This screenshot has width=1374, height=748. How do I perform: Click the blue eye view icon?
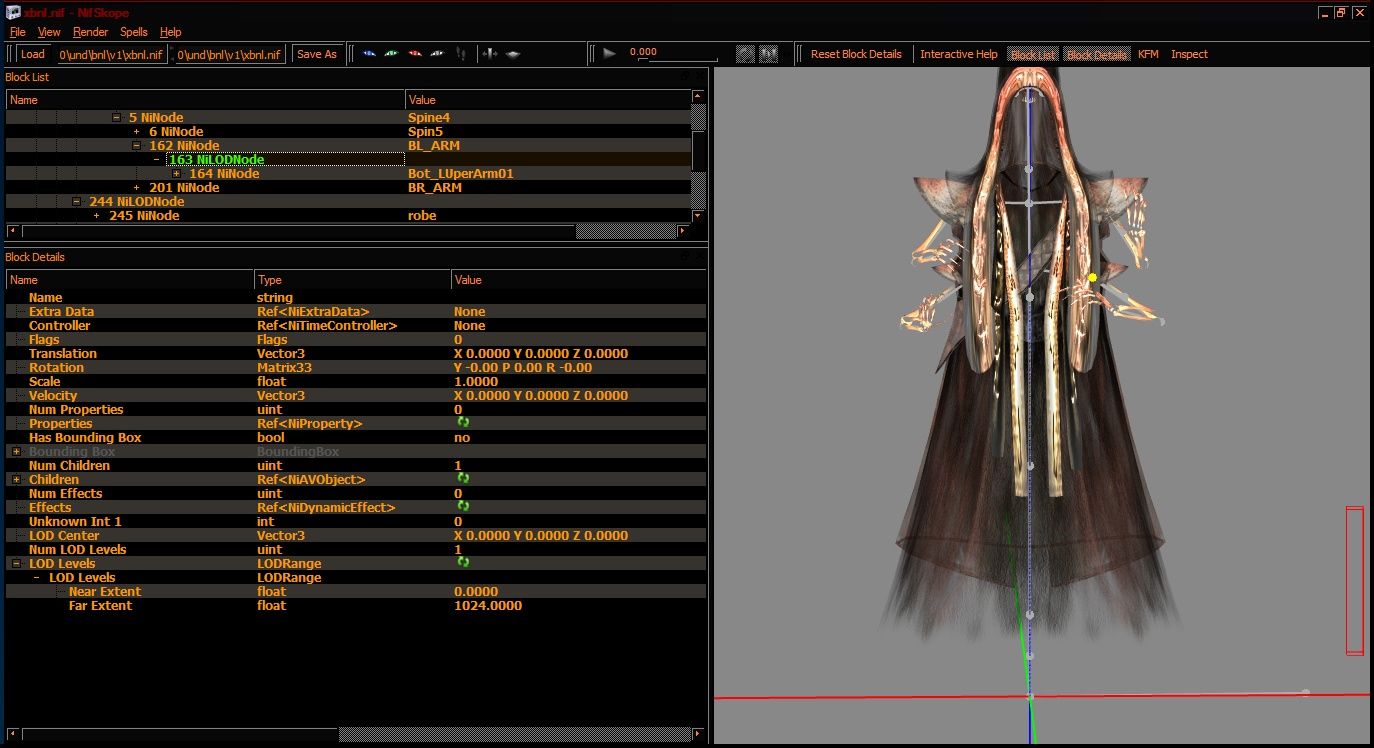pos(369,54)
